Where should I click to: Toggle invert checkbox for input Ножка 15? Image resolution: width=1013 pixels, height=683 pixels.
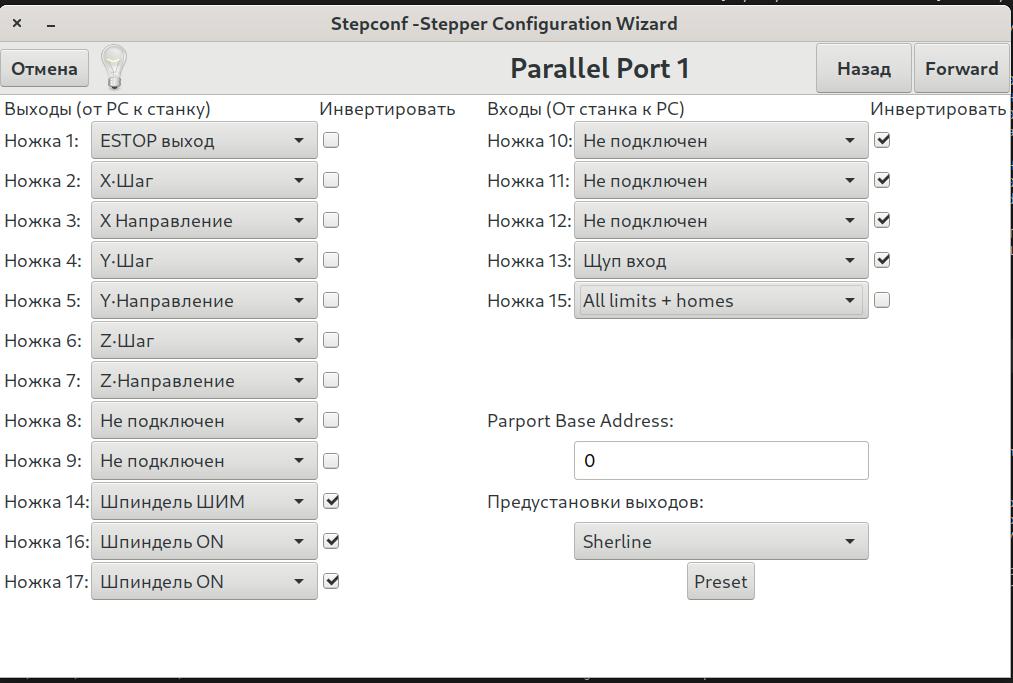tap(882, 300)
